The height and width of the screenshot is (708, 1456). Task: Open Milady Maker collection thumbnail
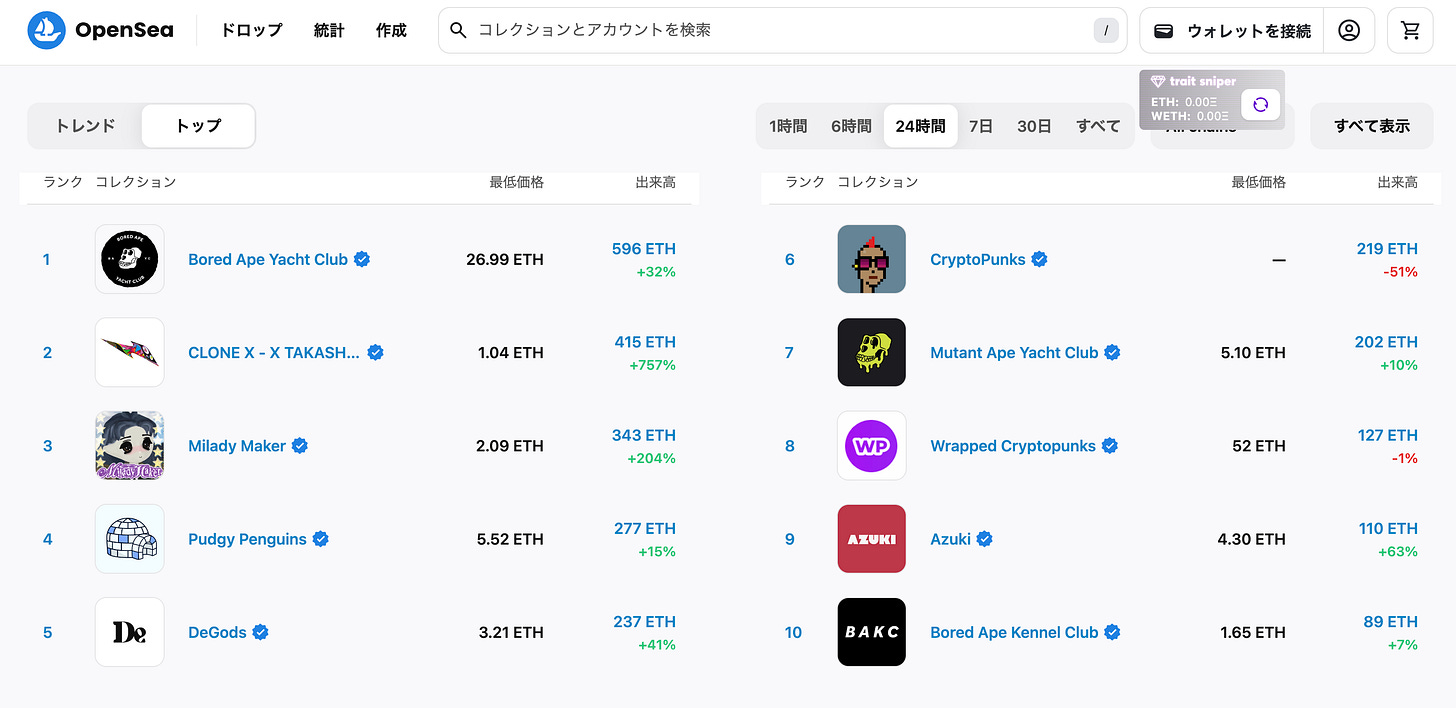pos(130,446)
